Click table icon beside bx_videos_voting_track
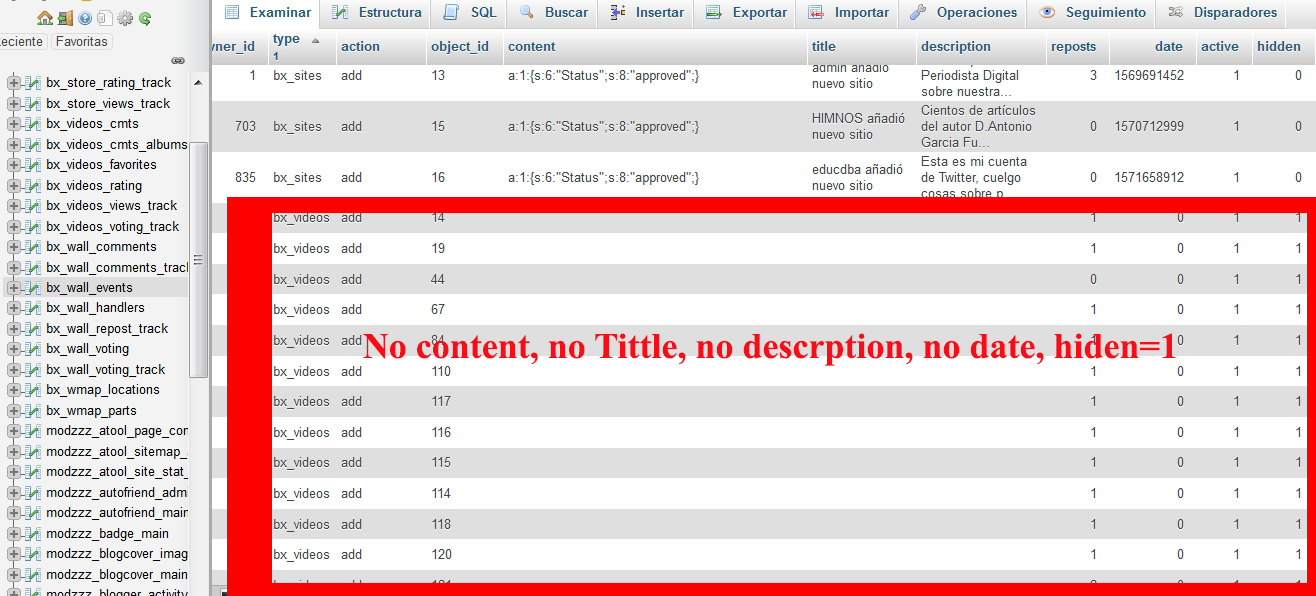 [33, 227]
